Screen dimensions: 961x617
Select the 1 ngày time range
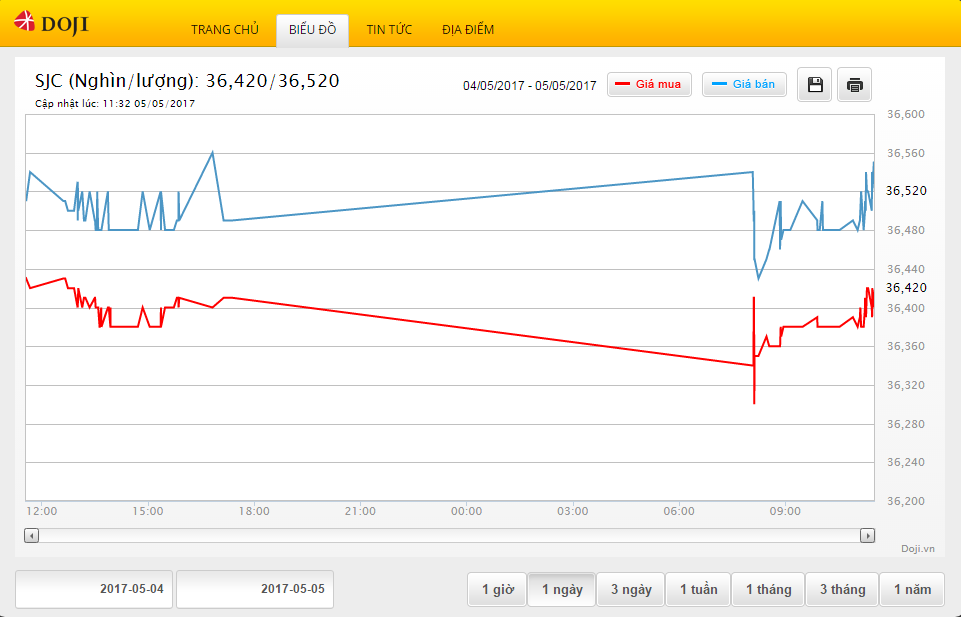562,590
